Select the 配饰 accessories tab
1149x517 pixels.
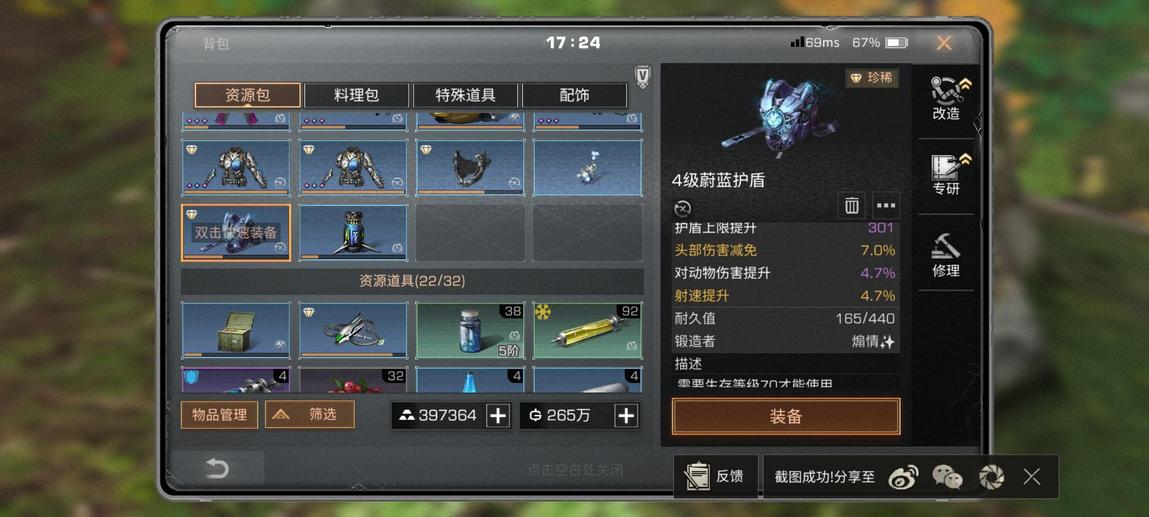tap(574, 95)
